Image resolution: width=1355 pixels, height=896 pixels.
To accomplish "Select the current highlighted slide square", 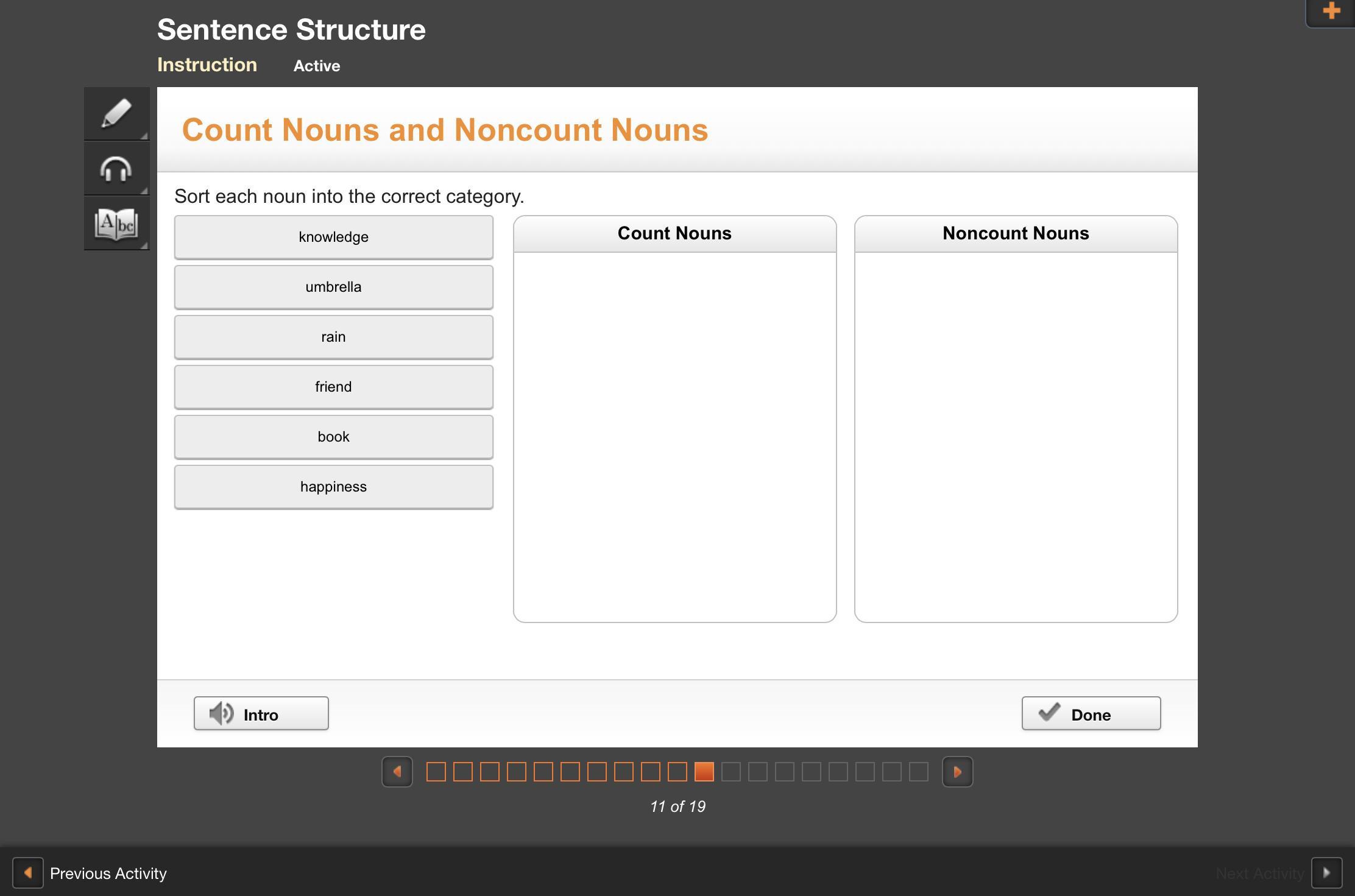I will tap(704, 772).
